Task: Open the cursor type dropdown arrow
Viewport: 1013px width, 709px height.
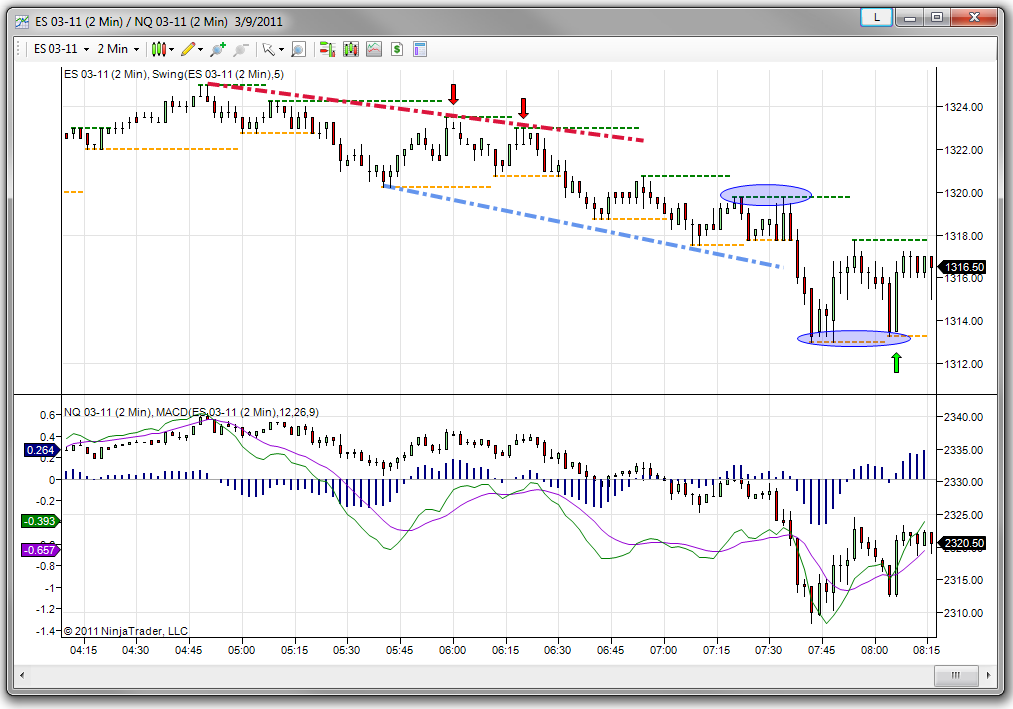Action: [x=281, y=49]
